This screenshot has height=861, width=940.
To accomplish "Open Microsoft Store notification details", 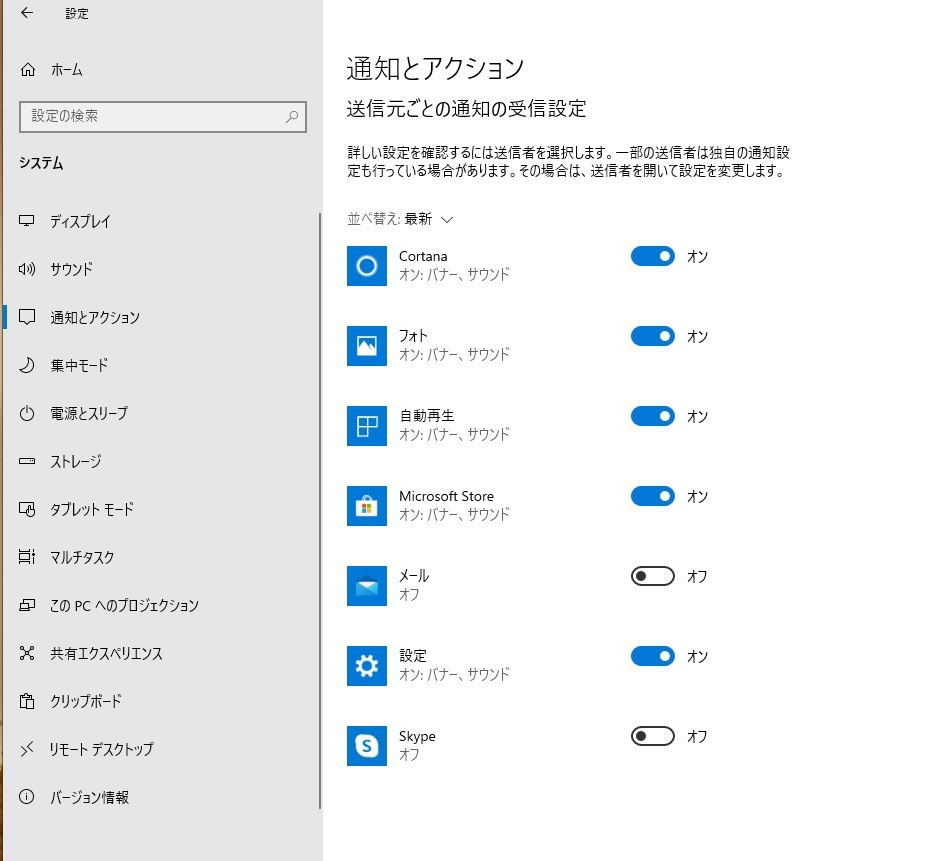I will pyautogui.click(x=454, y=505).
